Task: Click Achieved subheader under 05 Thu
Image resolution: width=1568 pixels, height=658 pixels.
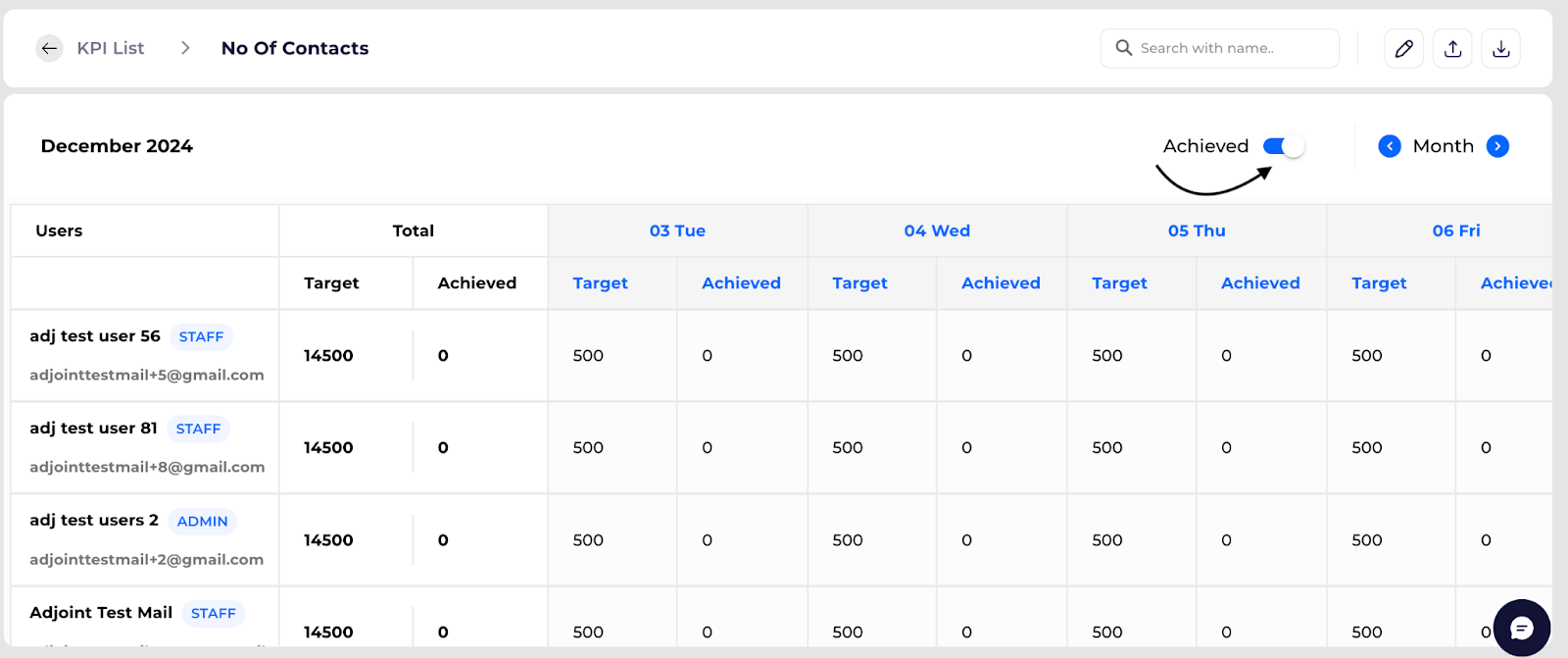Action: click(x=1260, y=283)
